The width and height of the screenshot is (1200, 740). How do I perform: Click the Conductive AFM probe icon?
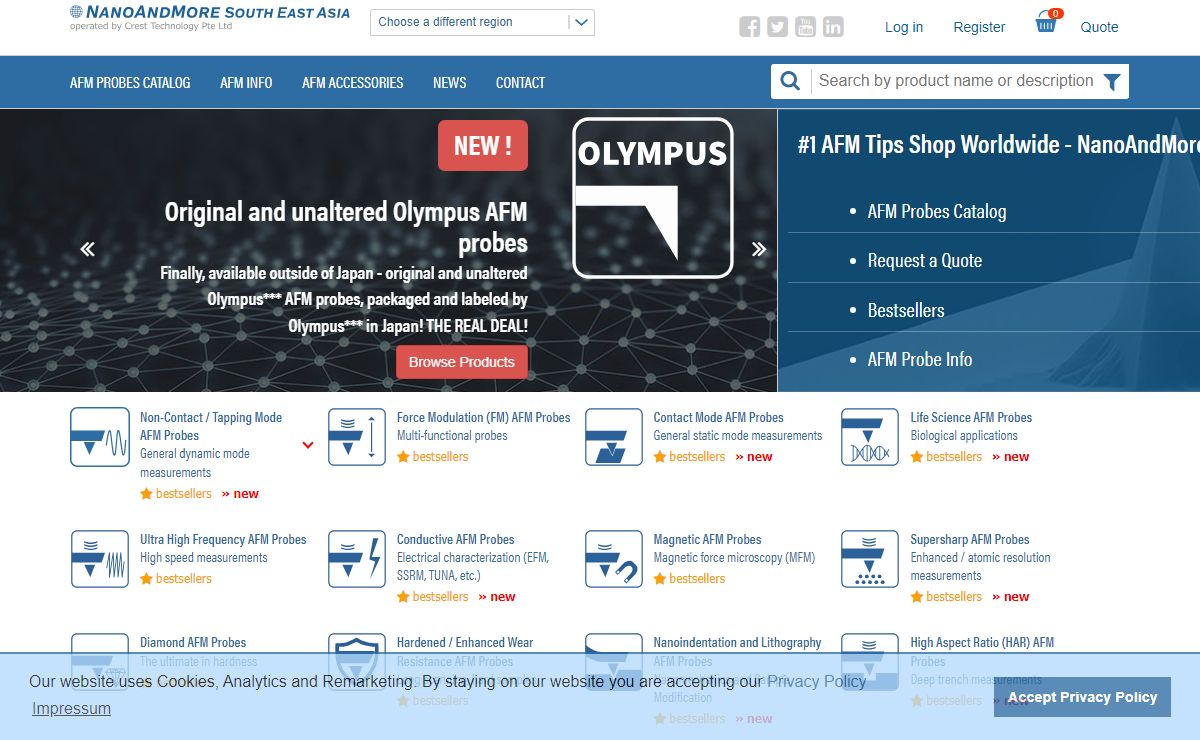pyautogui.click(x=357, y=559)
